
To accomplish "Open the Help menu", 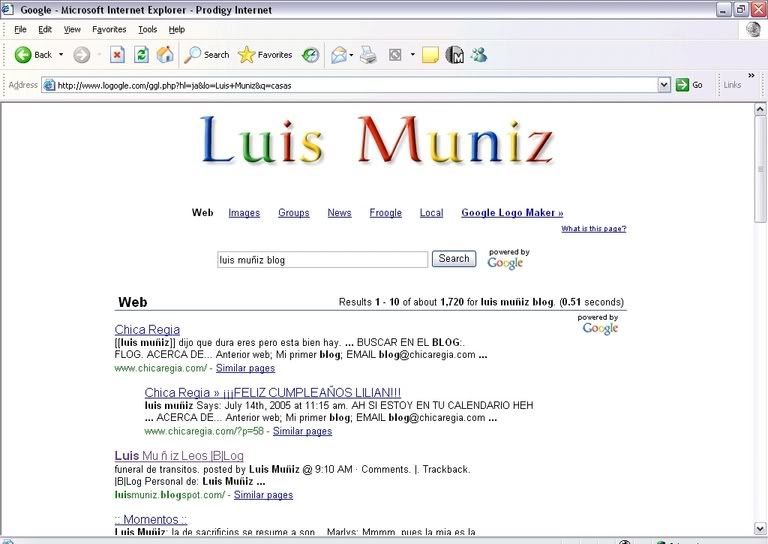I will tap(177, 29).
